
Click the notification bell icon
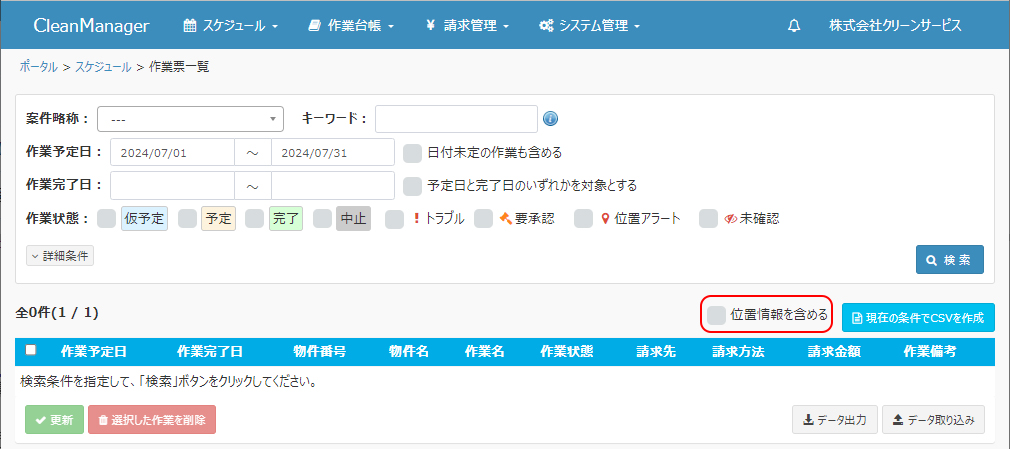pyautogui.click(x=794, y=26)
